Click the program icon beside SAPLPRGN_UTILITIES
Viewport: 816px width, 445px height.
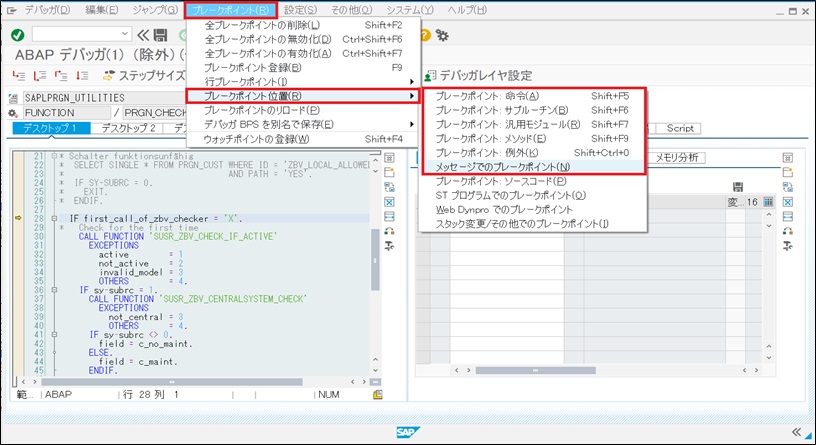coord(14,98)
